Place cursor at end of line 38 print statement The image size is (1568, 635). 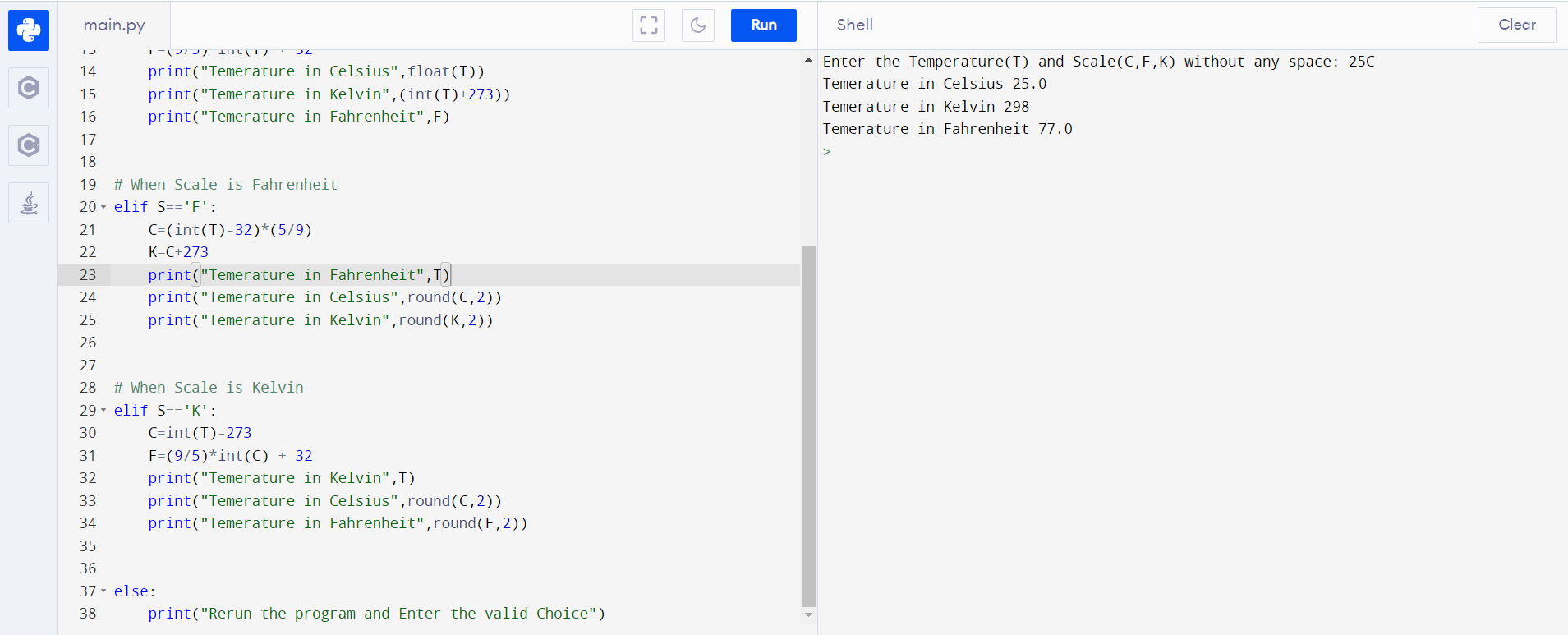click(606, 614)
